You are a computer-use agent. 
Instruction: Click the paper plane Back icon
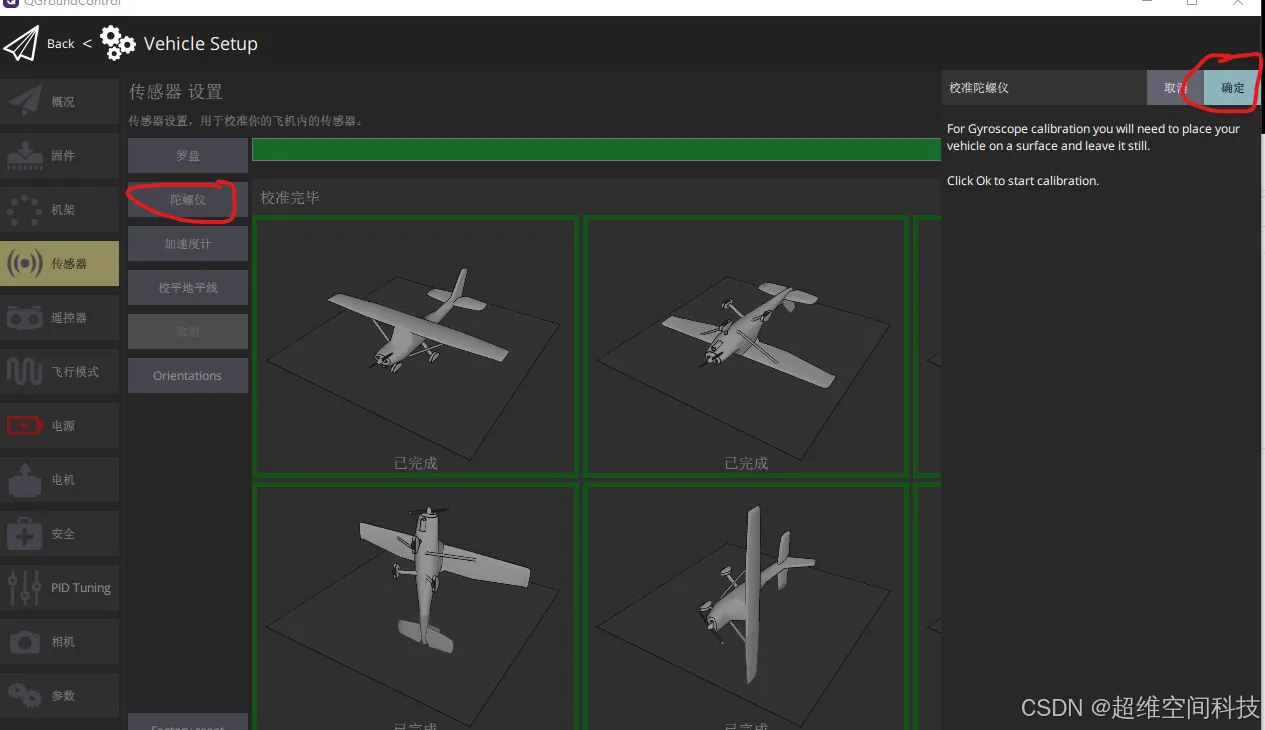tap(21, 44)
